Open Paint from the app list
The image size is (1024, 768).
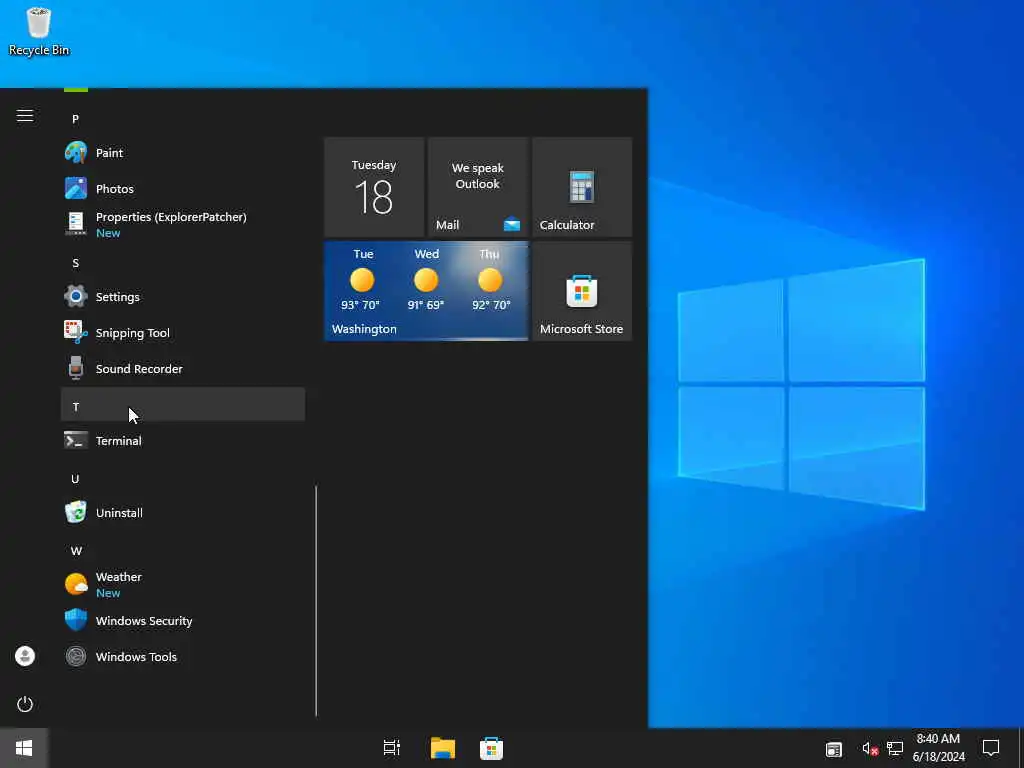point(183,153)
